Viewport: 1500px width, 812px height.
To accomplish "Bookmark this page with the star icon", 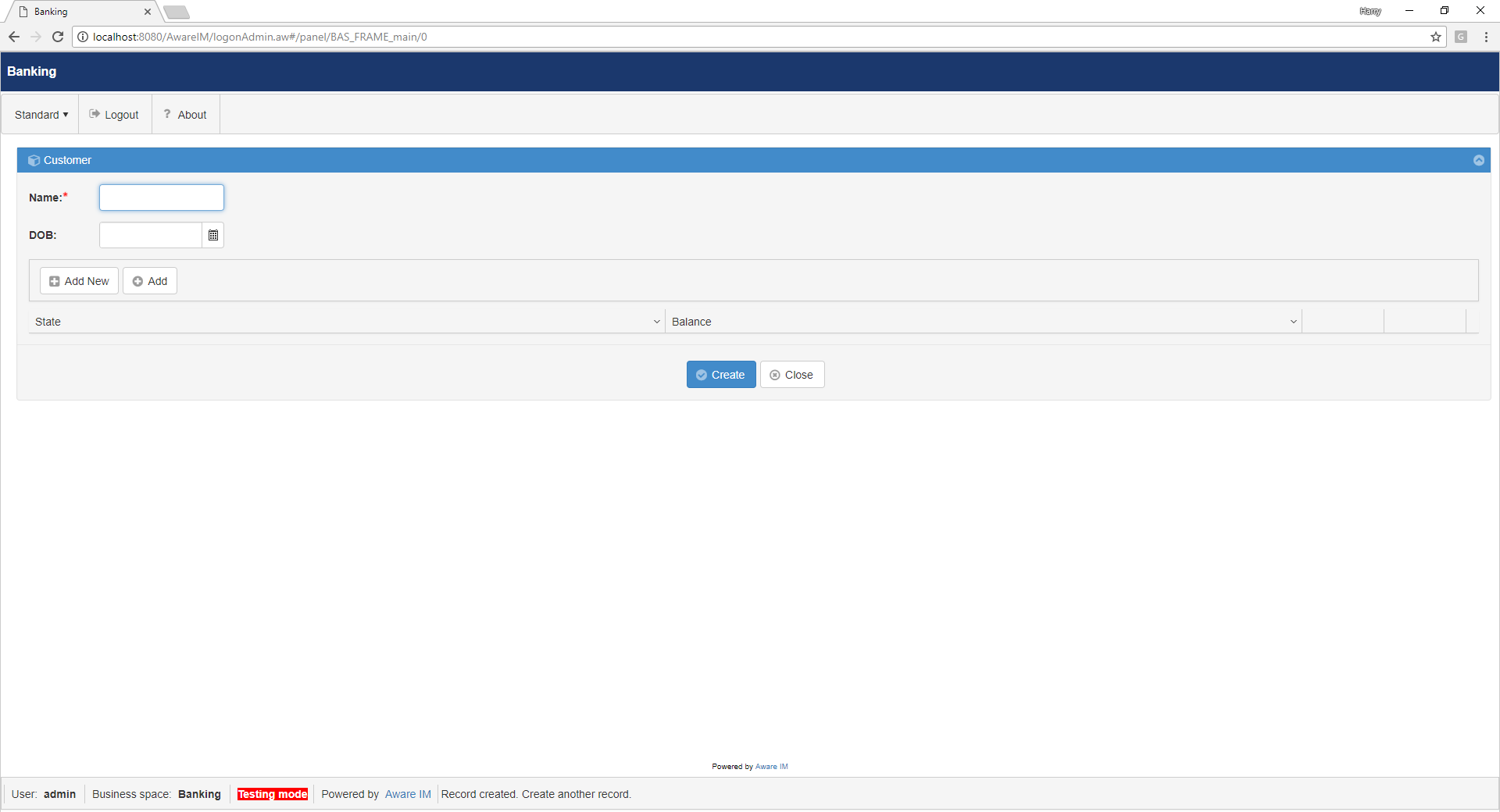I will tap(1436, 37).
